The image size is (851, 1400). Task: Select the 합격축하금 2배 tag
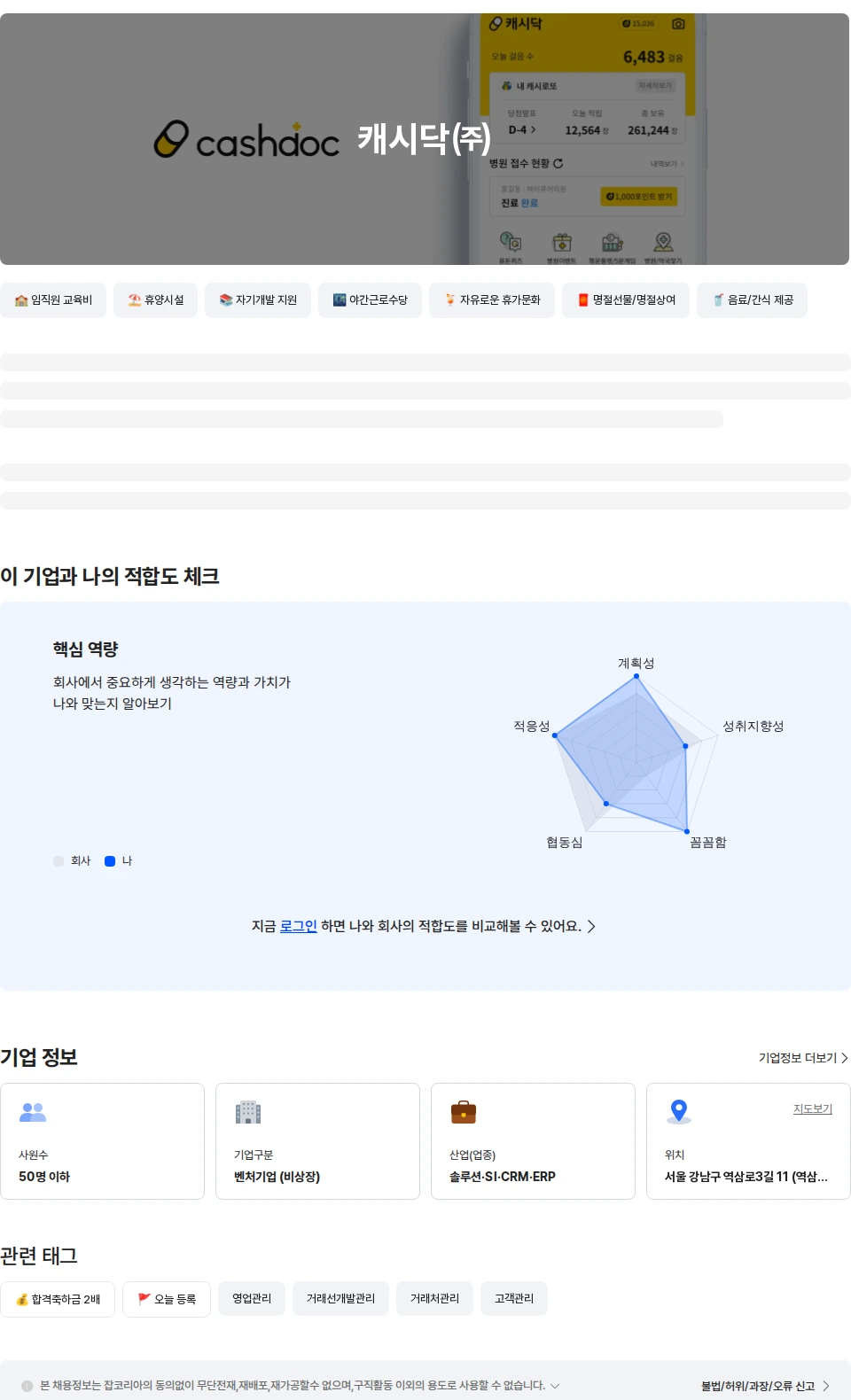click(58, 1299)
